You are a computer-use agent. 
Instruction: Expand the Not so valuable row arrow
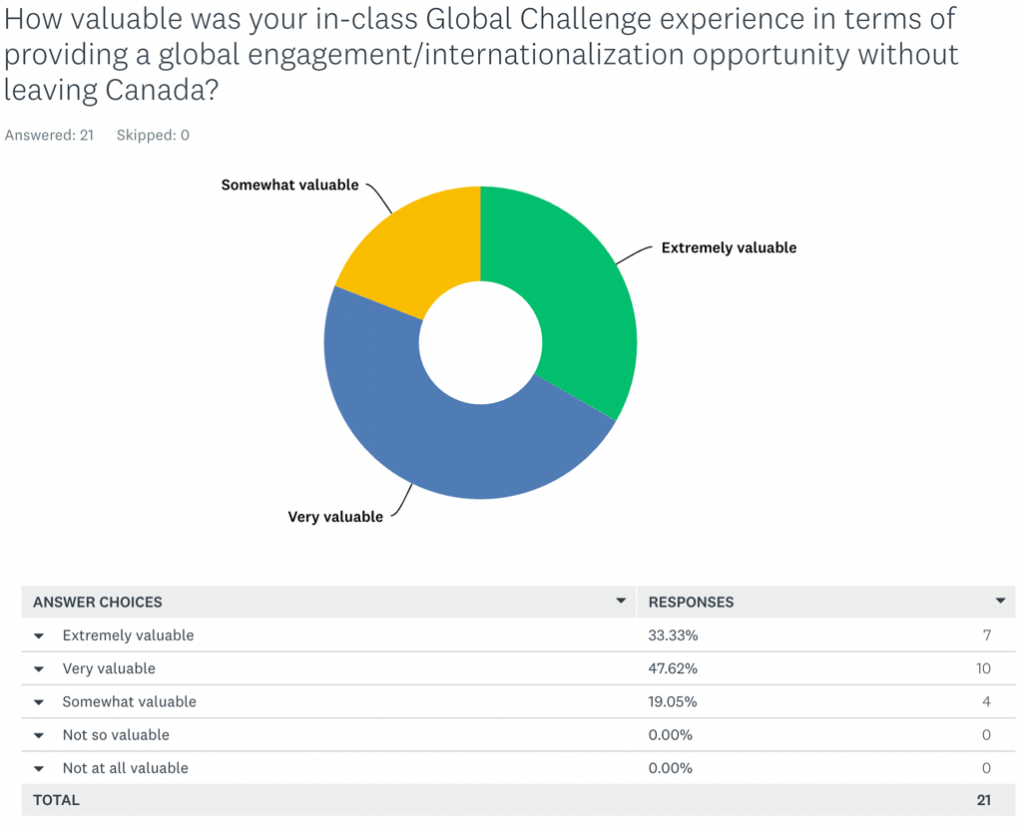click(x=39, y=736)
